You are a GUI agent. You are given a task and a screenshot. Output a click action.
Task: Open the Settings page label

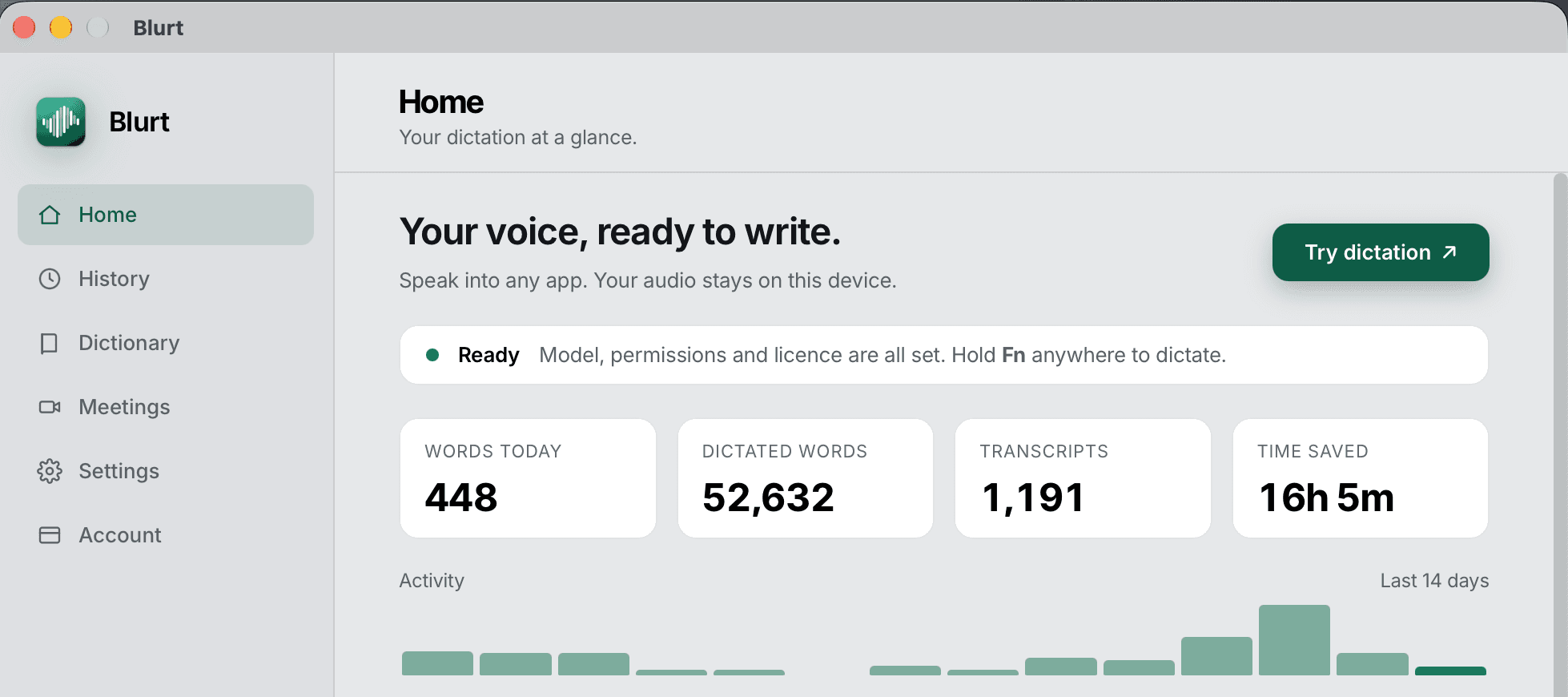click(x=119, y=471)
